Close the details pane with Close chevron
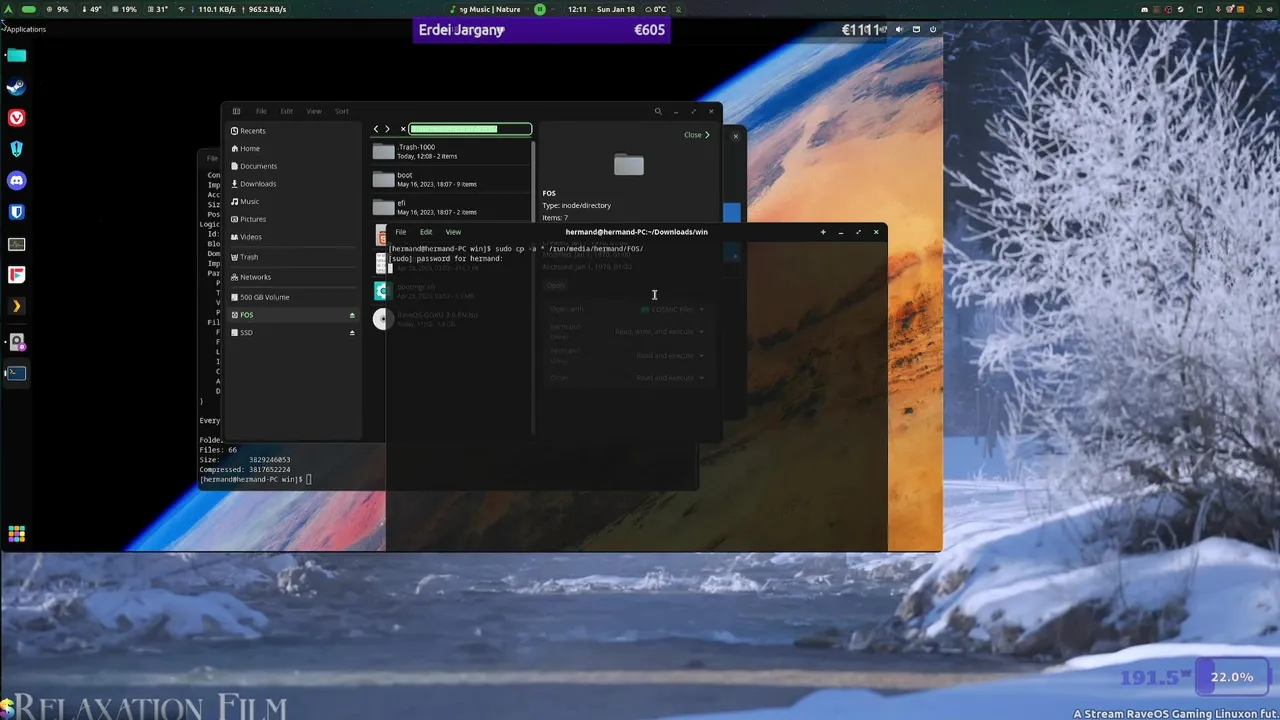The height and width of the screenshot is (720, 1280). click(697, 135)
